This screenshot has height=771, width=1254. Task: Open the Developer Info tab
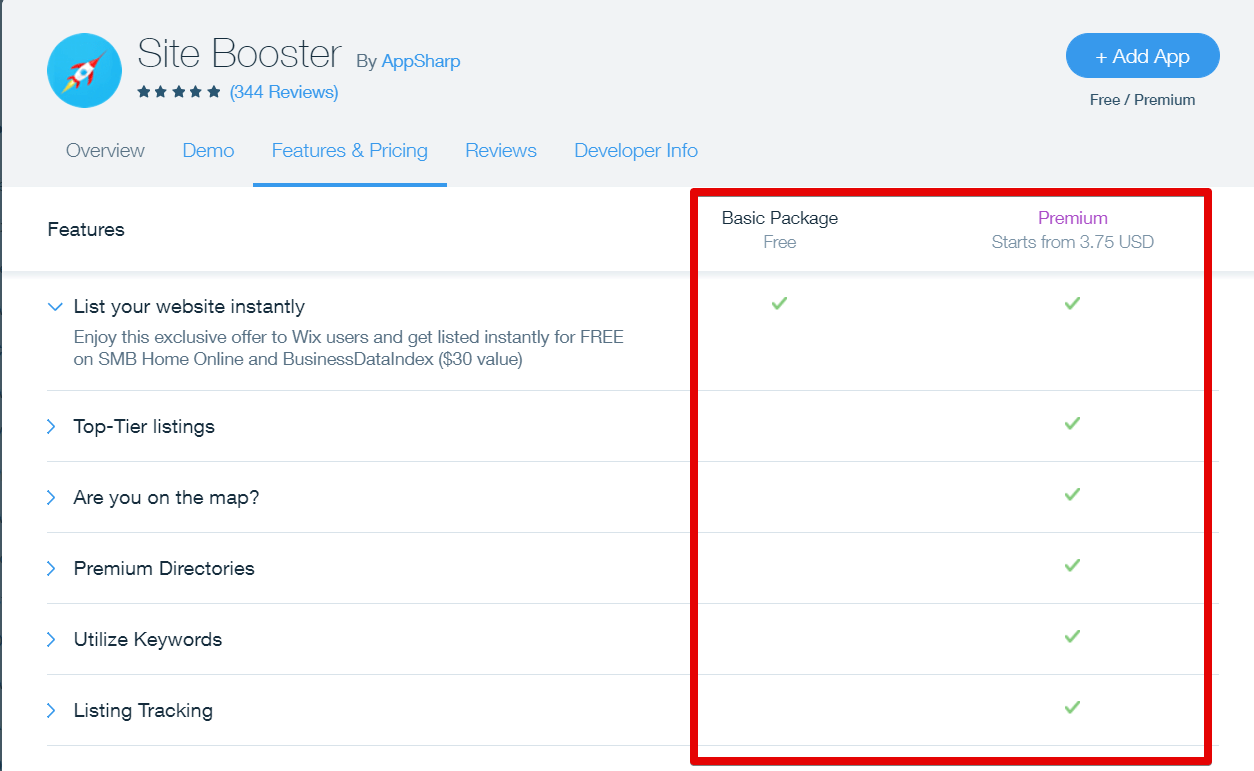pos(636,151)
